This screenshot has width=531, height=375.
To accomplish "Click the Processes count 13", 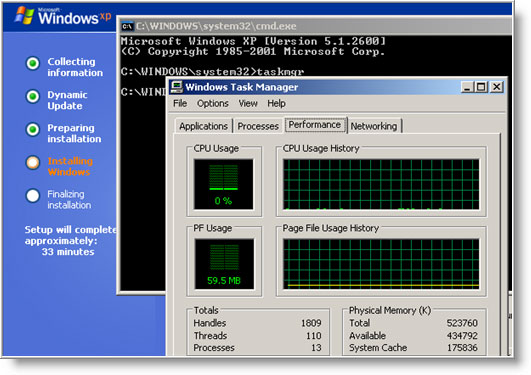I will [x=316, y=348].
